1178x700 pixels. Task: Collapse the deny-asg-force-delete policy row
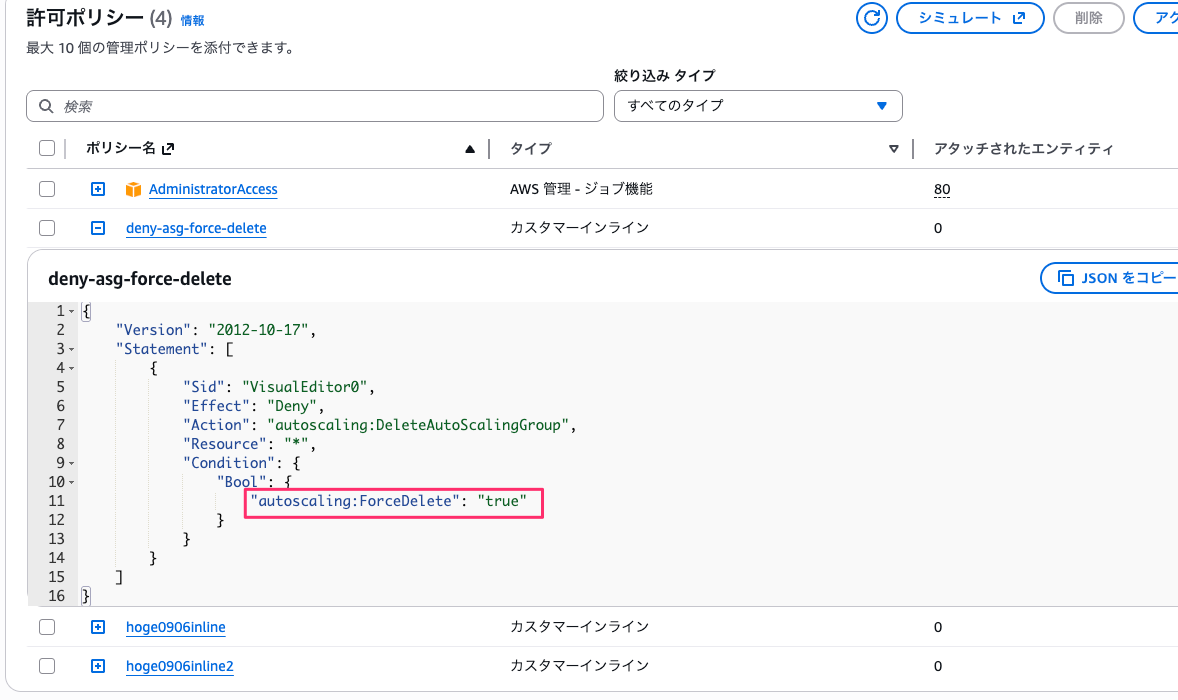pyautogui.click(x=98, y=228)
